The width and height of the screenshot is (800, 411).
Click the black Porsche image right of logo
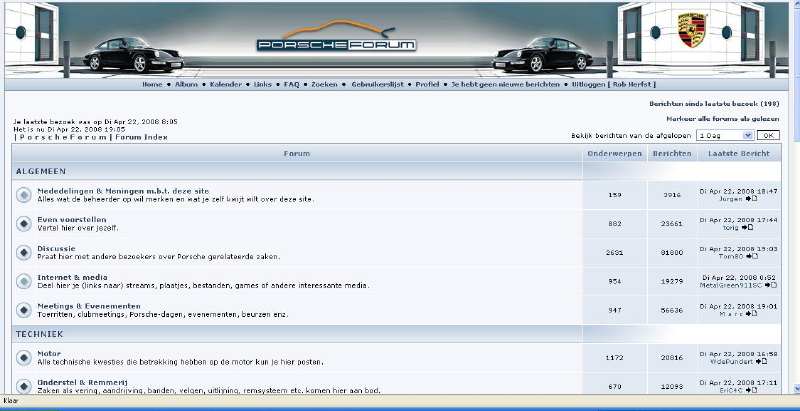coord(542,54)
